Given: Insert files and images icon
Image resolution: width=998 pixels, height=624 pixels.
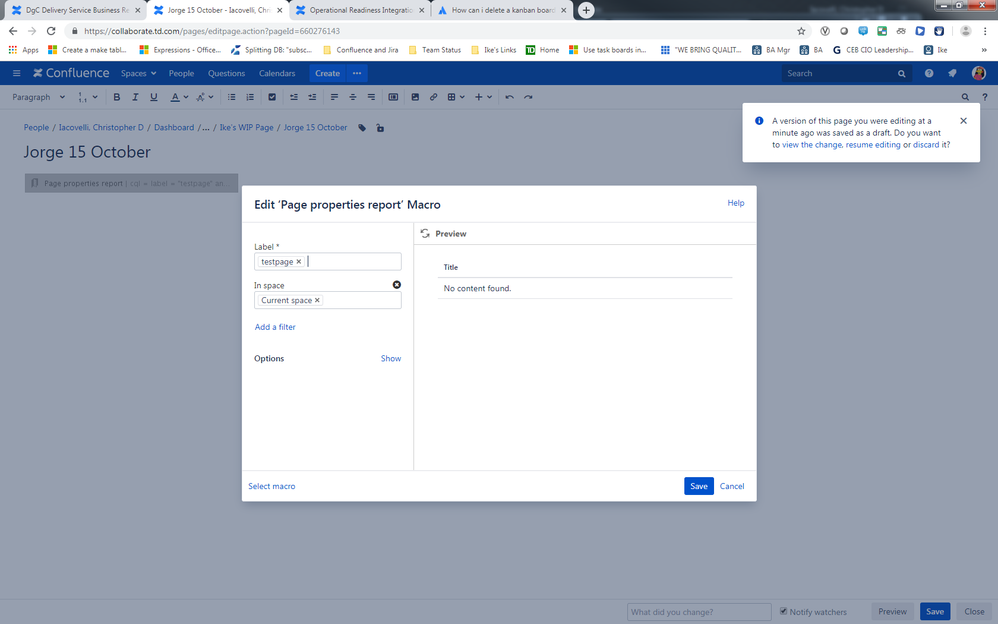Looking at the screenshot, I should pos(415,97).
